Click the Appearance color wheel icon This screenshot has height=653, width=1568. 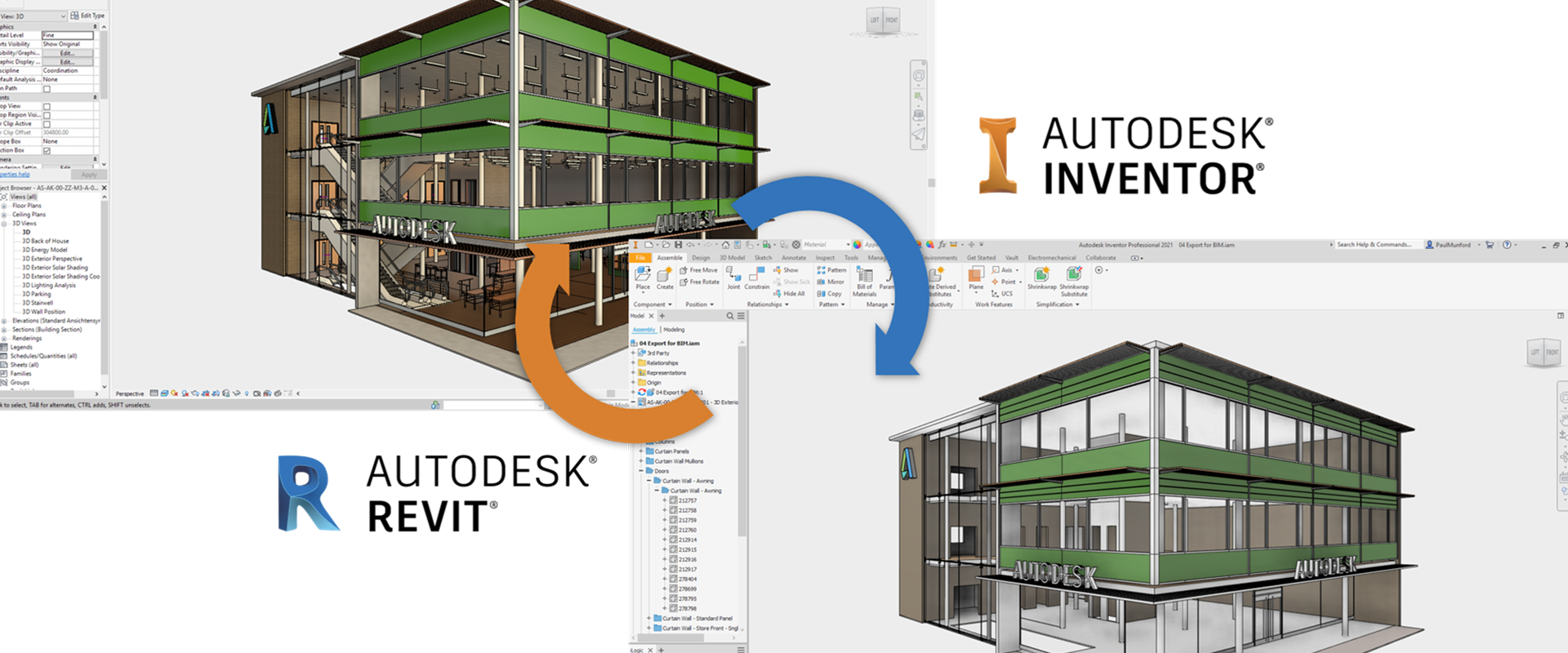(x=857, y=244)
